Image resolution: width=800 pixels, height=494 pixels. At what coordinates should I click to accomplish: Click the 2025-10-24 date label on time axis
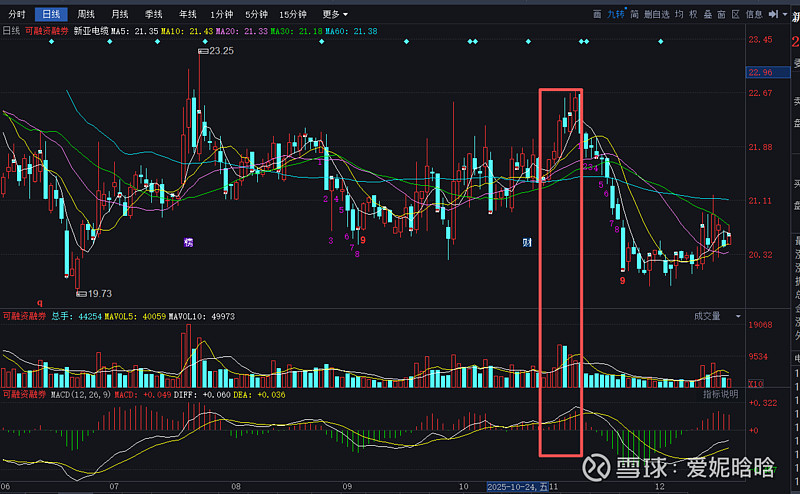[x=514, y=486]
